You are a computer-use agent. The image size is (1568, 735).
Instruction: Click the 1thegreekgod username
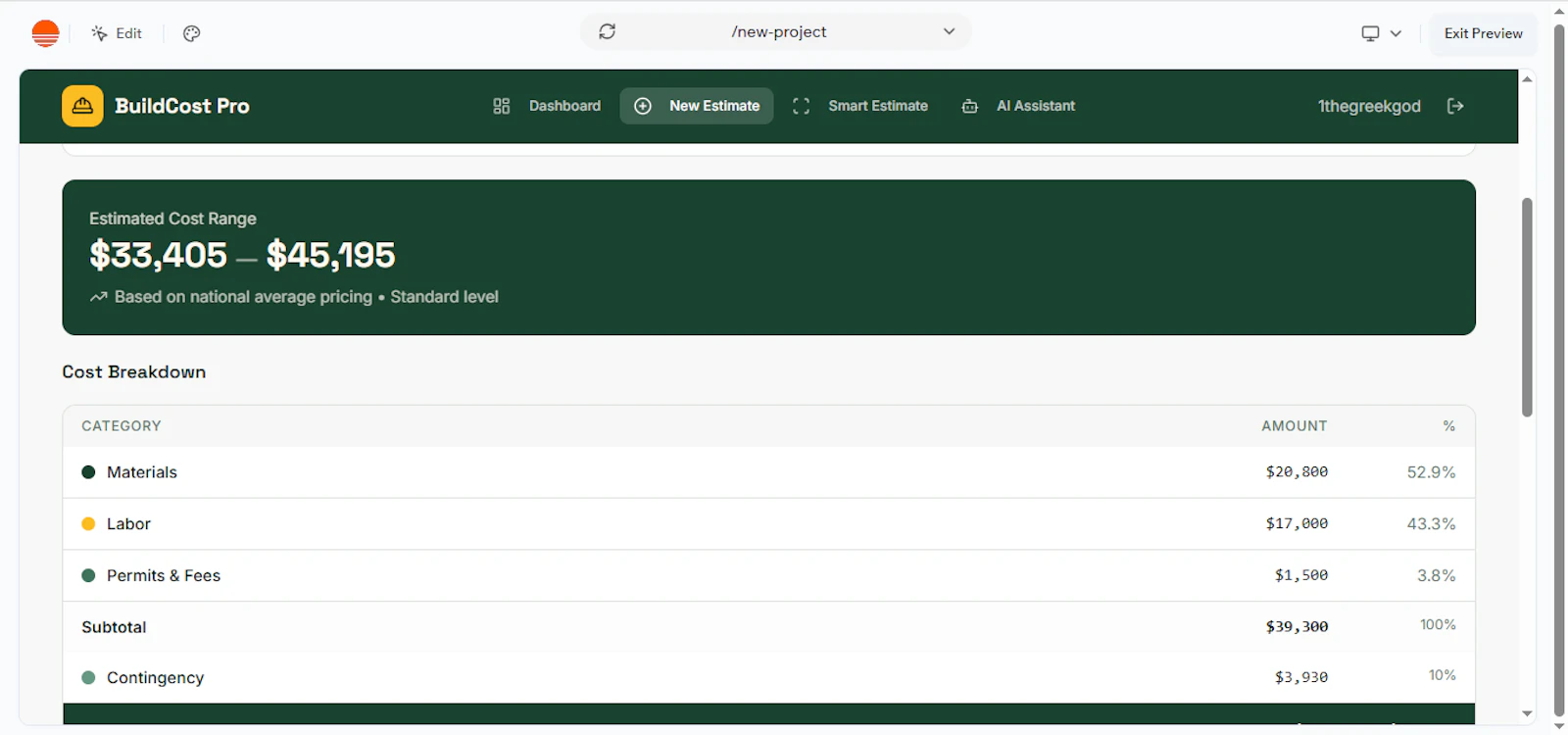(1369, 106)
